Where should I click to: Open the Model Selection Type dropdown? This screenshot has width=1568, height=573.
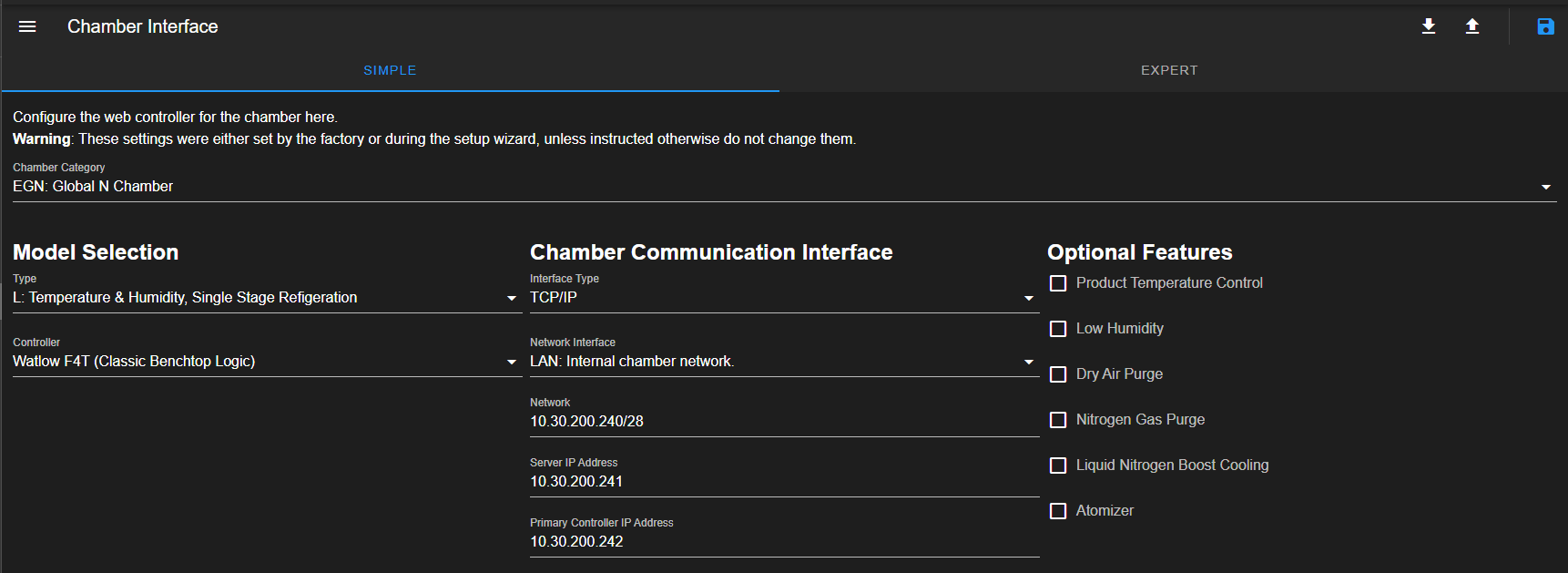point(267,298)
